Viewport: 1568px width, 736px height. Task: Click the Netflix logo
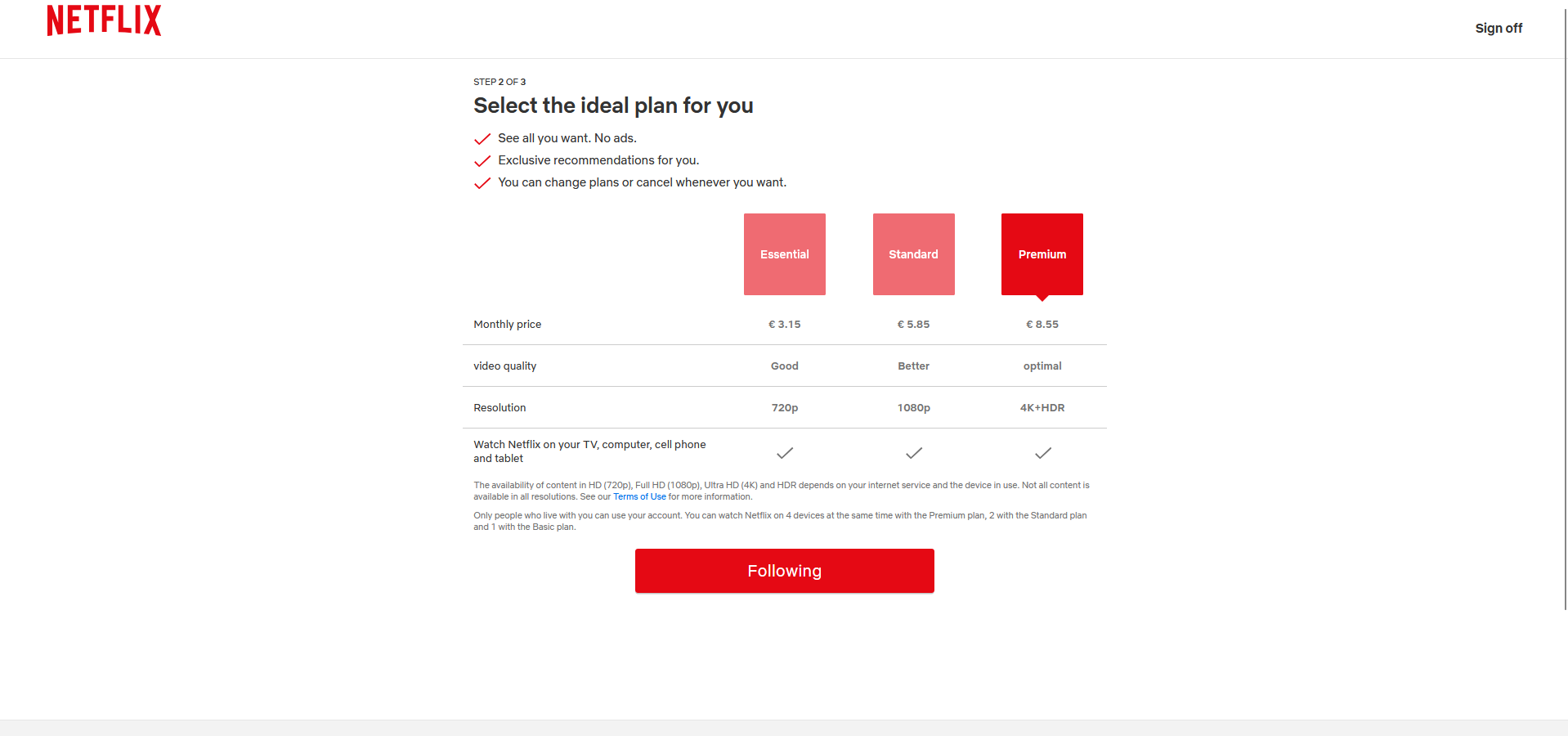[x=104, y=20]
